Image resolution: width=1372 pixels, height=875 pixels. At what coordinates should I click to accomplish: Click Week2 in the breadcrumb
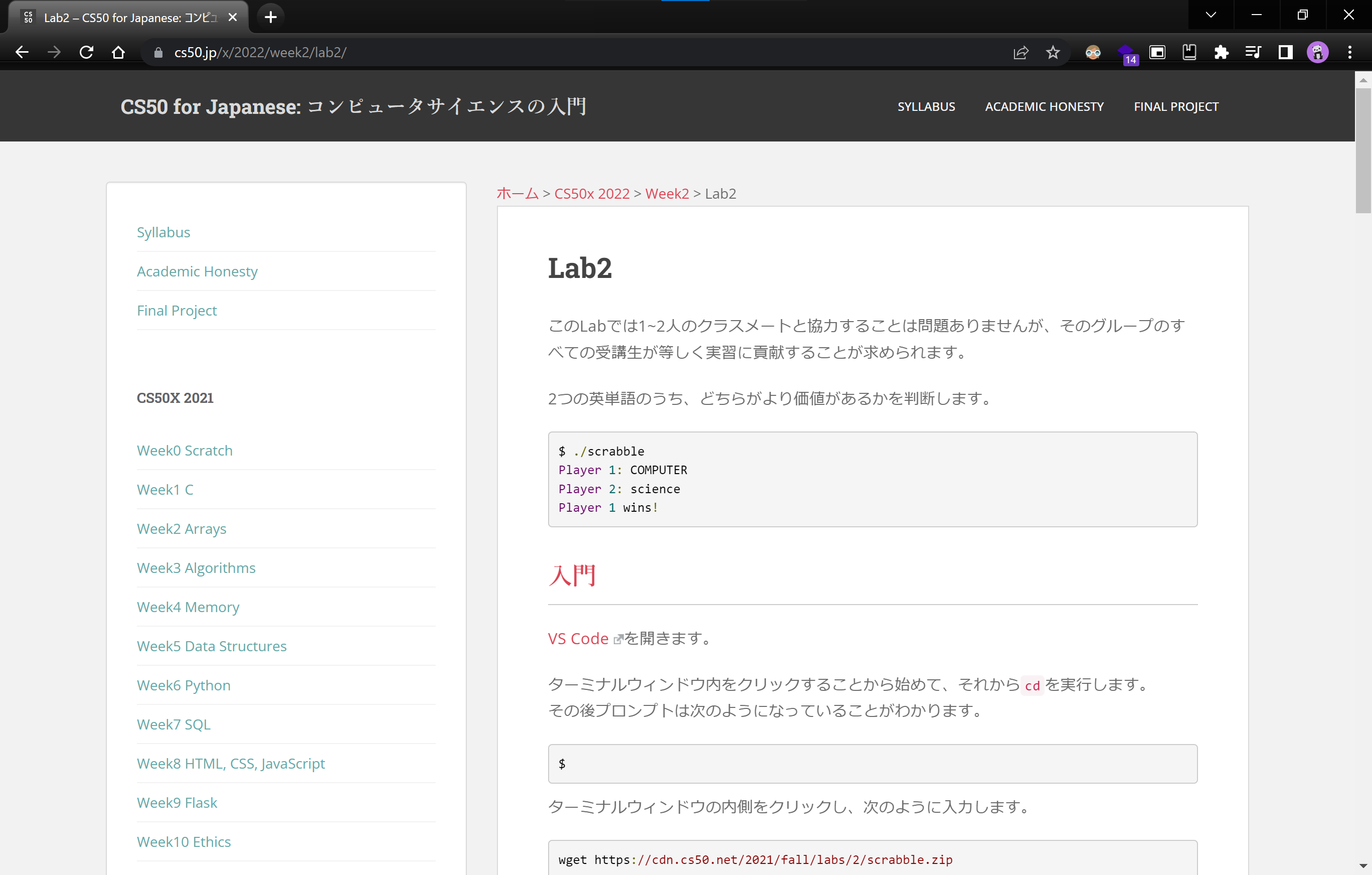[666, 194]
